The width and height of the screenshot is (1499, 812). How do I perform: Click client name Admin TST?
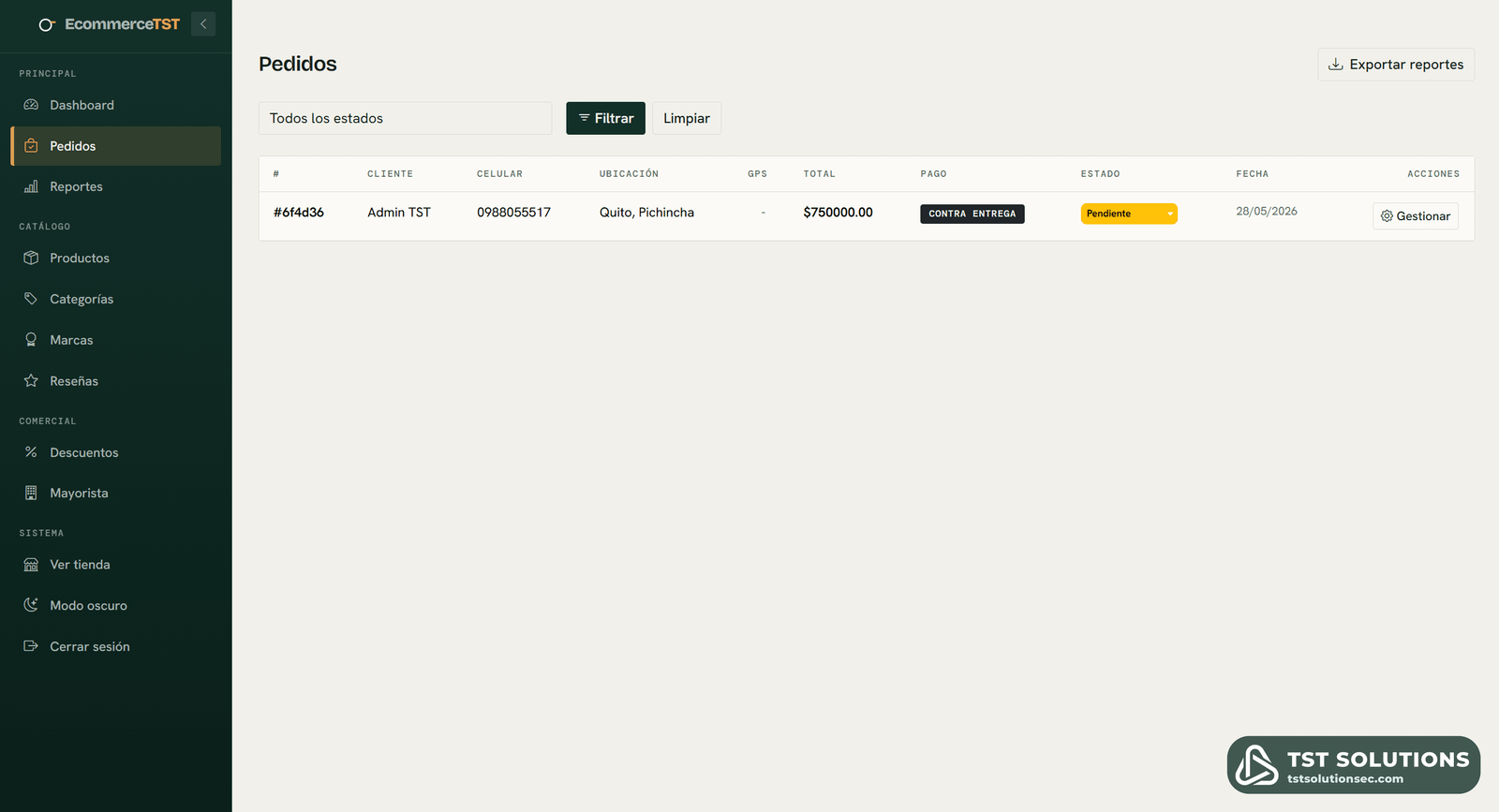click(x=399, y=213)
